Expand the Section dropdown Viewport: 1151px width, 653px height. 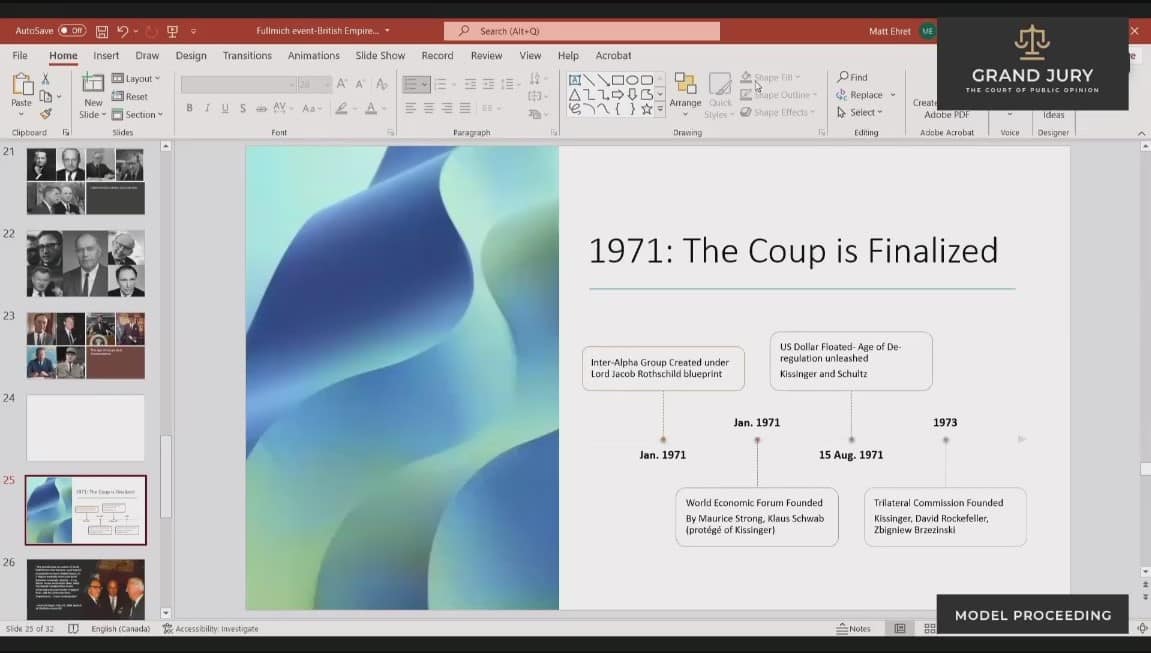coord(139,114)
